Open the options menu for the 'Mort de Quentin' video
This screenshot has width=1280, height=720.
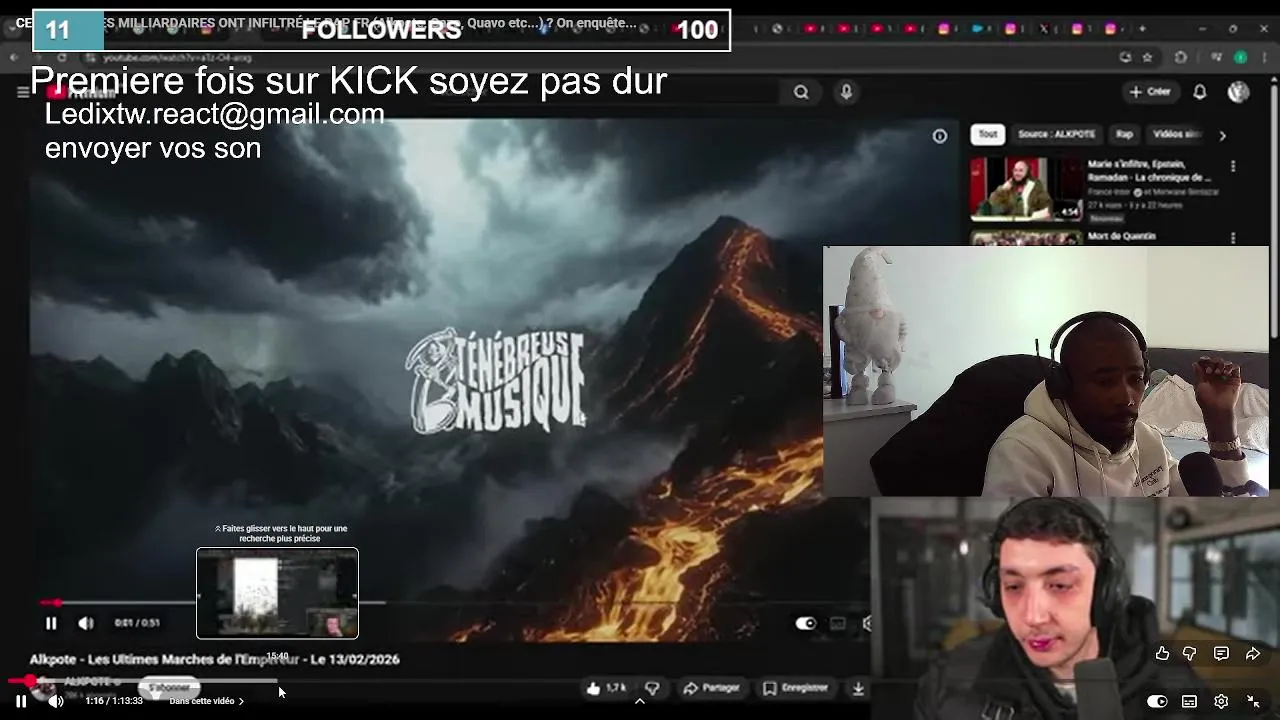click(1233, 238)
